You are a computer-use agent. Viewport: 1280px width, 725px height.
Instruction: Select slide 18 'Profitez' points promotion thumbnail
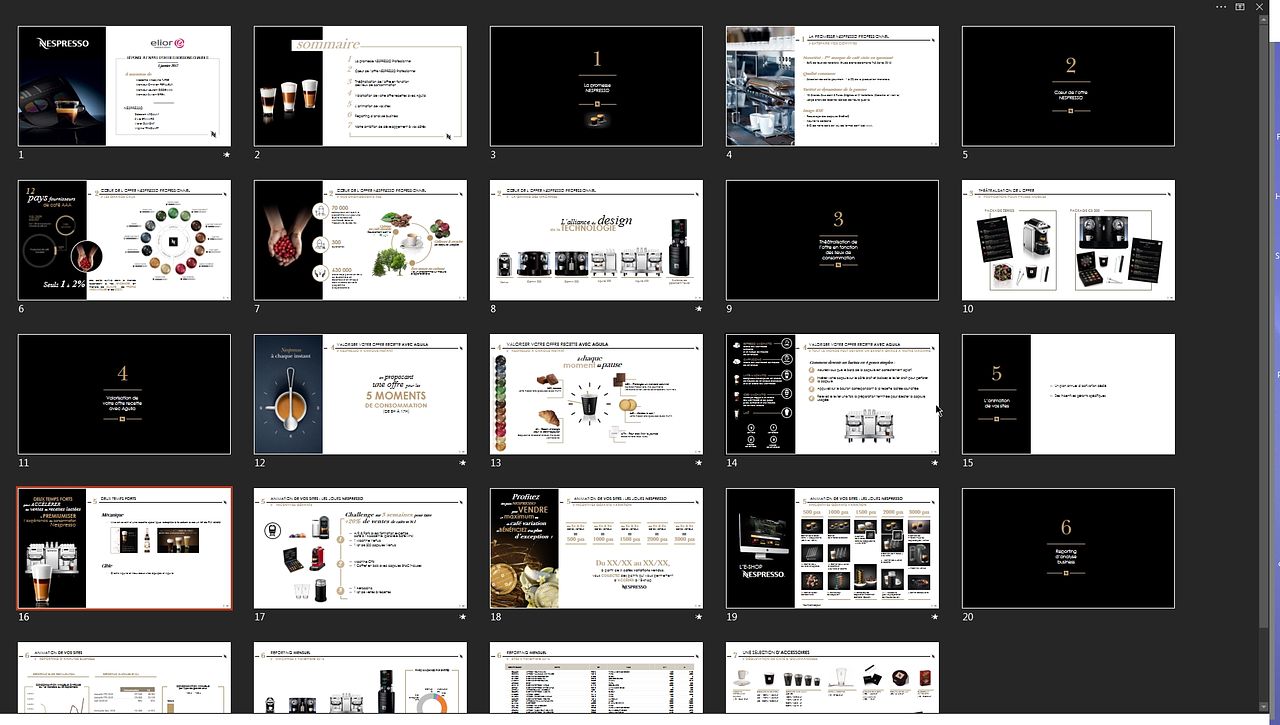596,548
